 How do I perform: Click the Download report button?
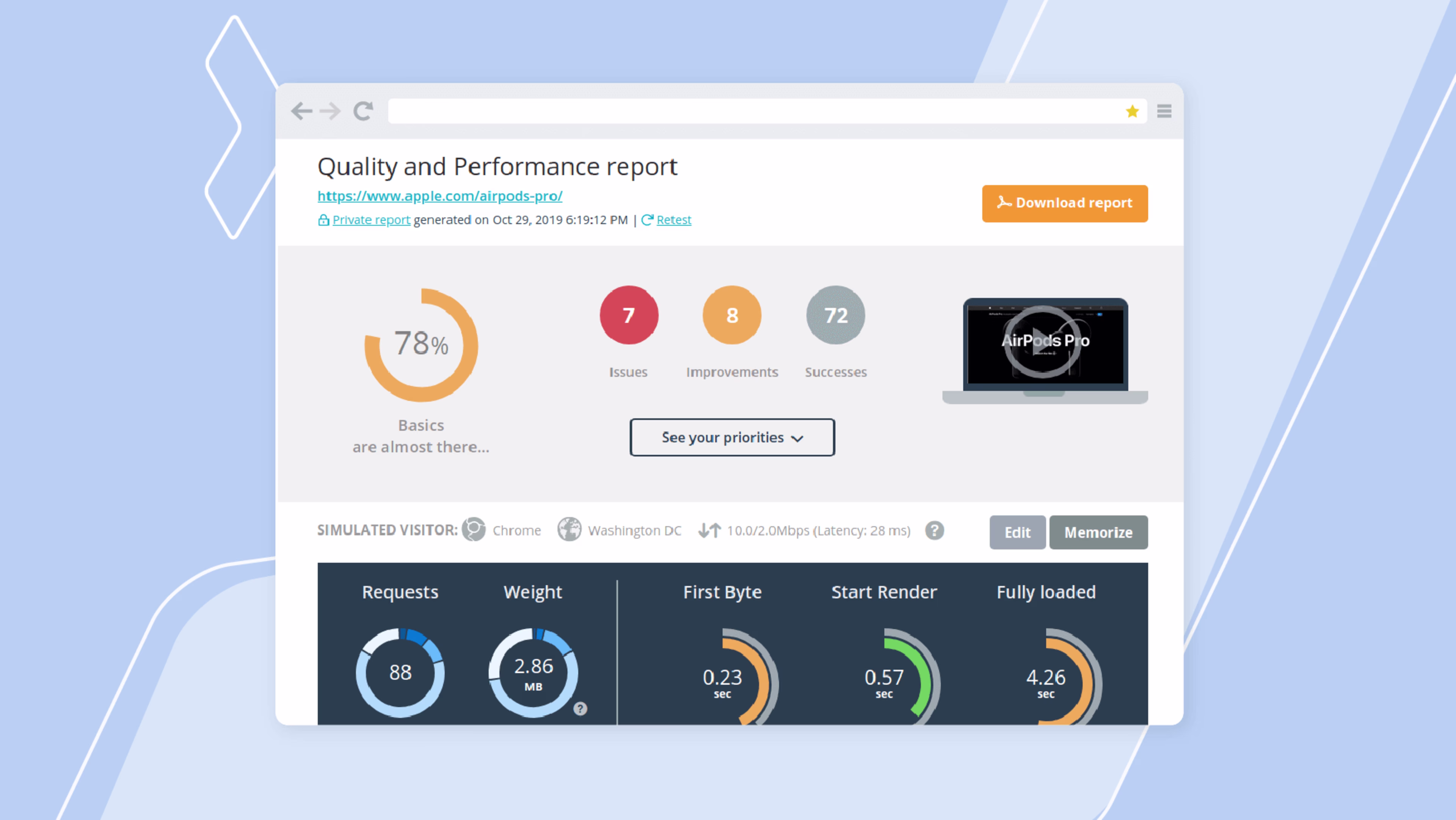point(1064,203)
